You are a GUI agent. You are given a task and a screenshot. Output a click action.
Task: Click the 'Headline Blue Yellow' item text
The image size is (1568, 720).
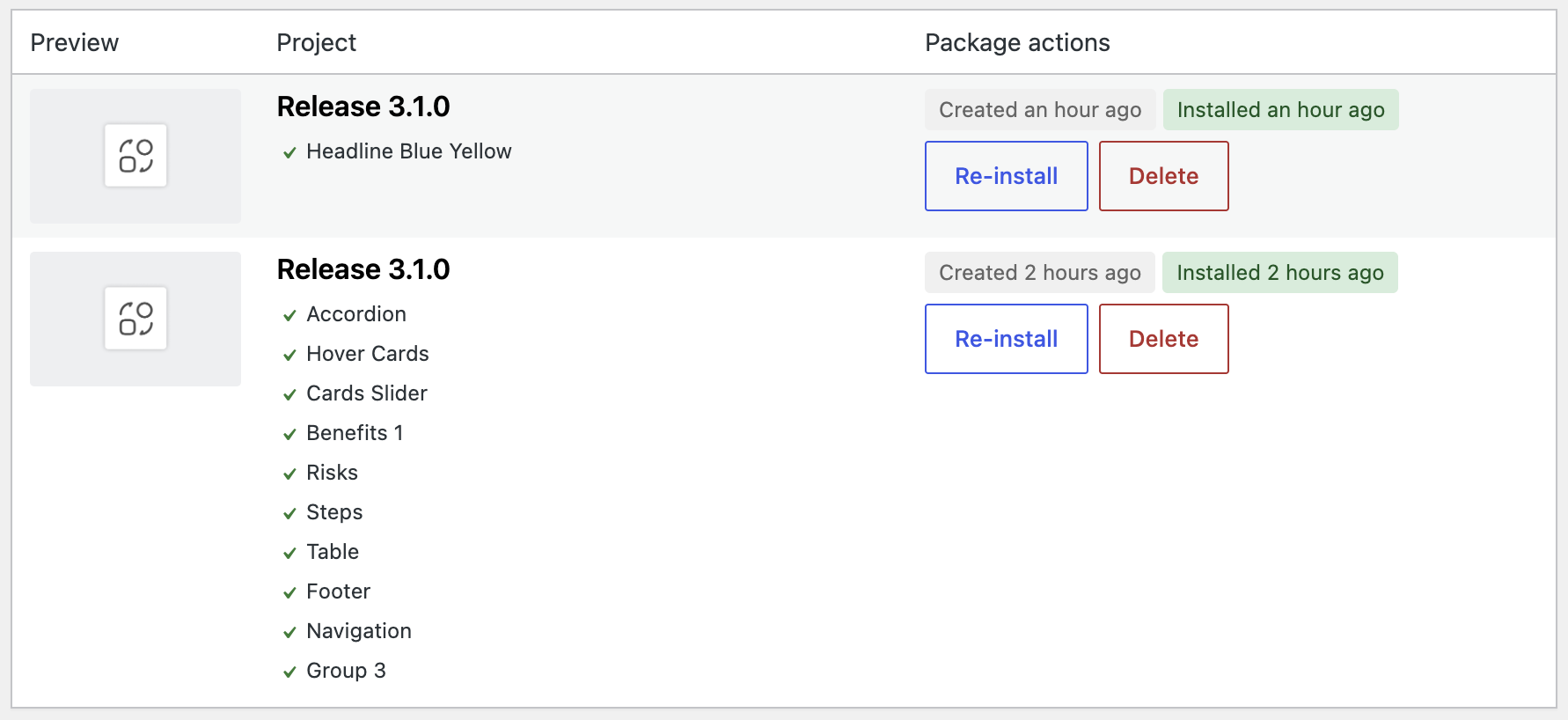(x=409, y=151)
